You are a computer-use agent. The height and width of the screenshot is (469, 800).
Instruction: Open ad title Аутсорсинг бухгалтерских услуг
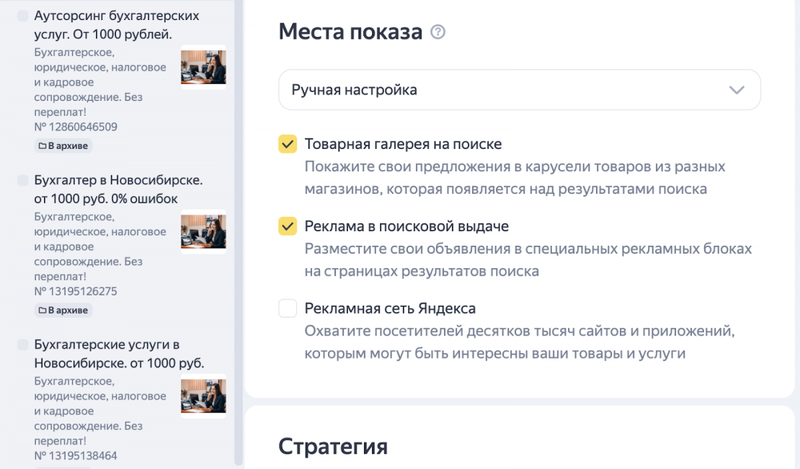click(117, 25)
